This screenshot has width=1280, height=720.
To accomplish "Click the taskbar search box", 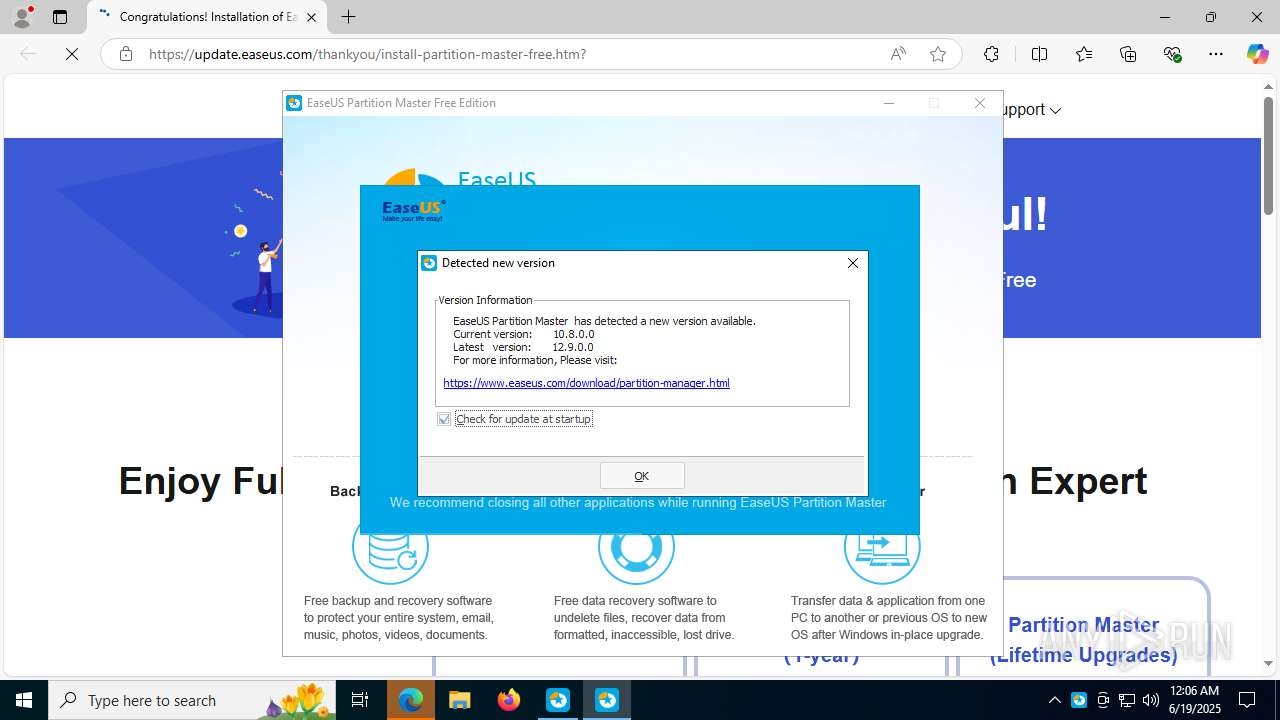I will [191, 700].
